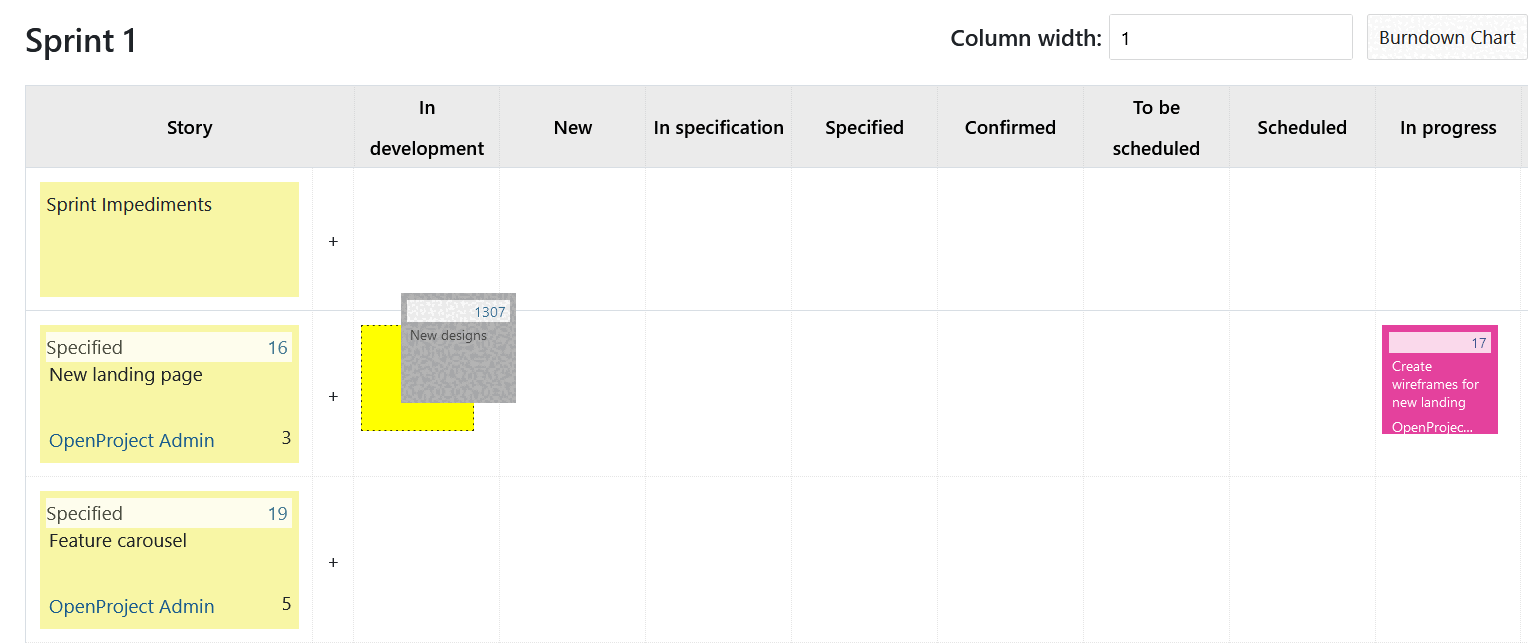Click the New landing page story title
The height and width of the screenshot is (643, 1537).
coord(126,375)
